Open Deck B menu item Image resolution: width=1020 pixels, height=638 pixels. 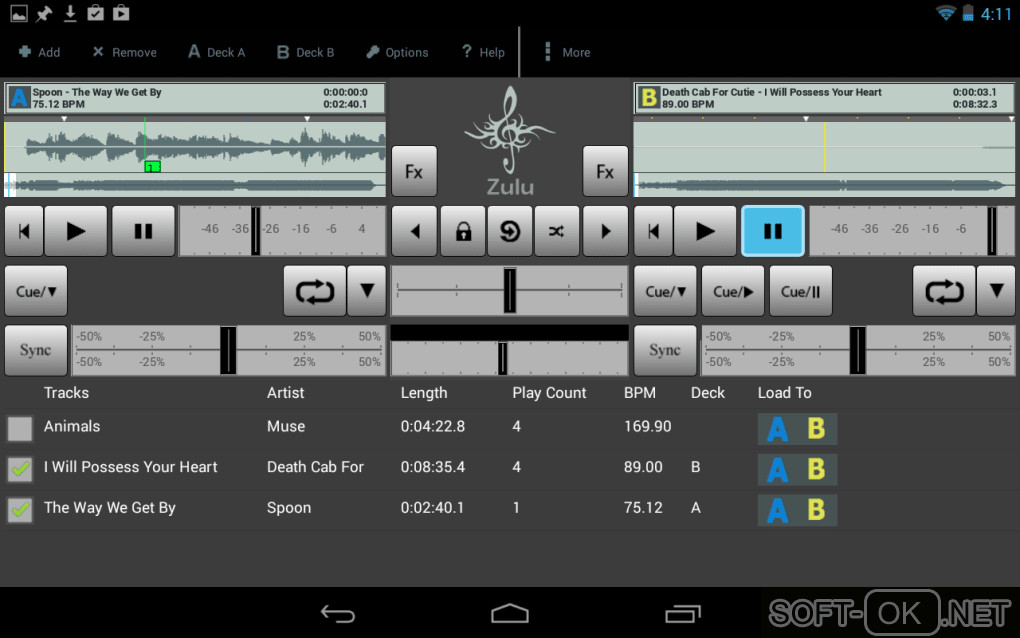pyautogui.click(x=306, y=52)
